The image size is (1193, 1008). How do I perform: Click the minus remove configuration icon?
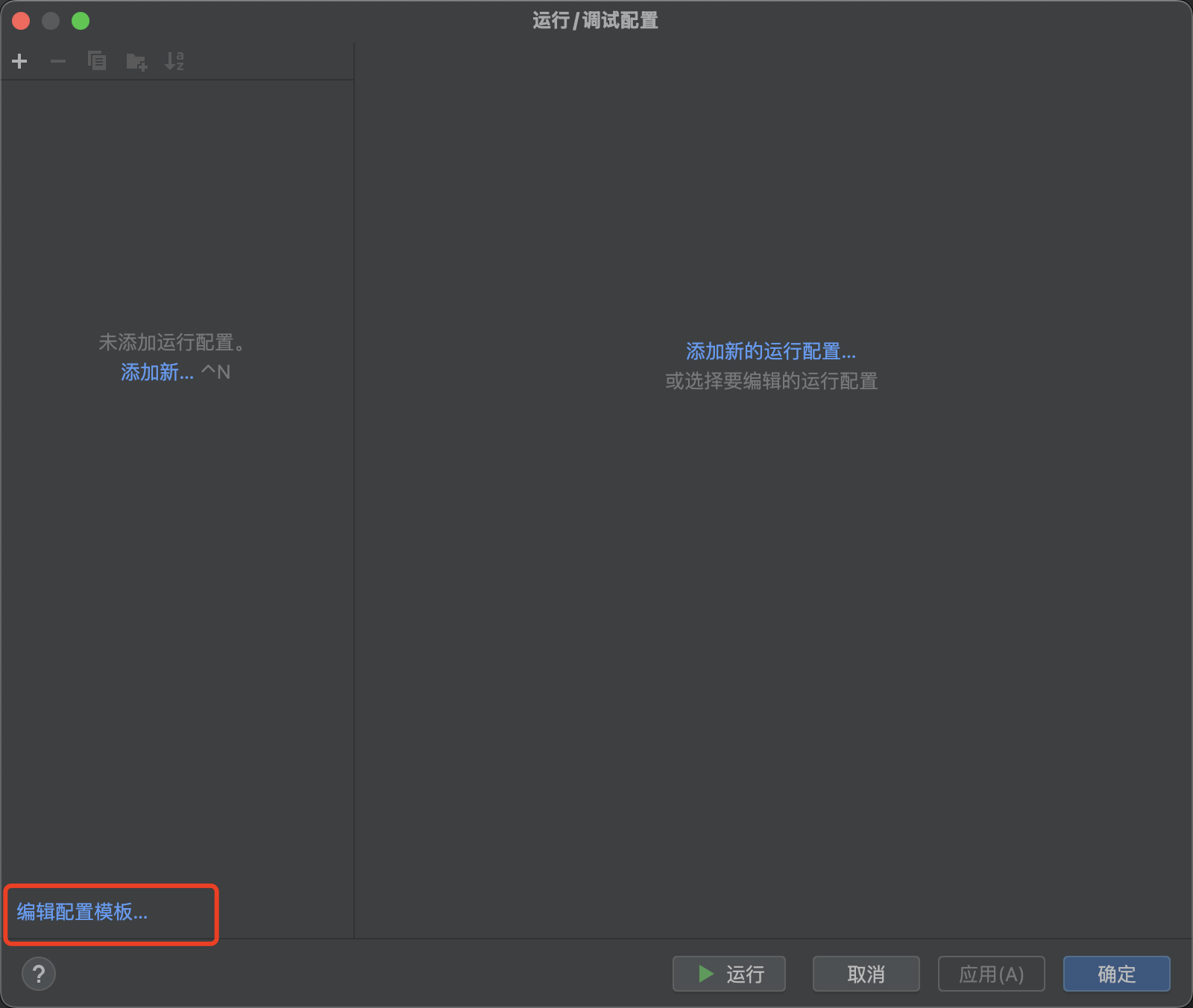coord(58,61)
